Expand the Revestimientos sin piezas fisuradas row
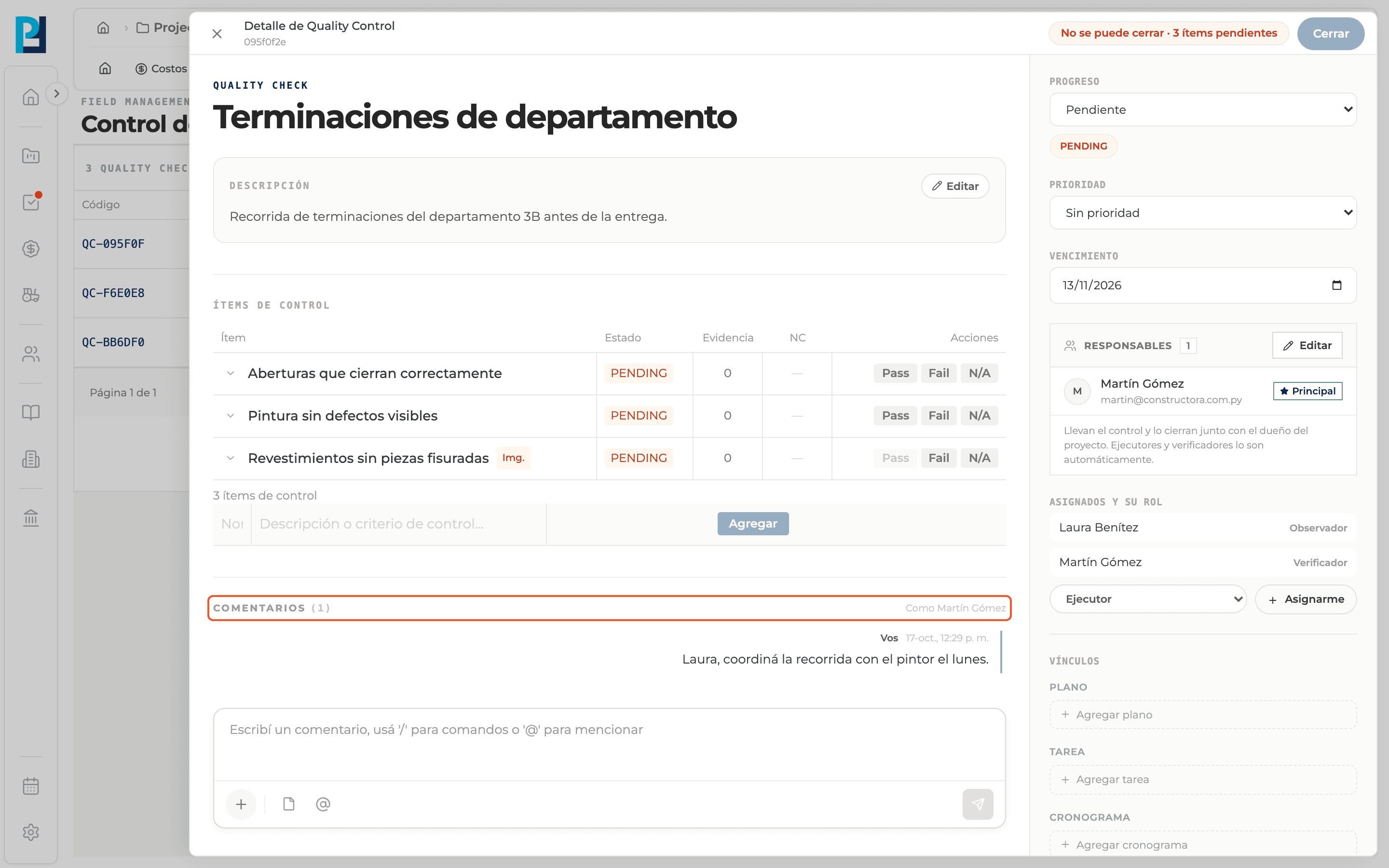 (230, 458)
